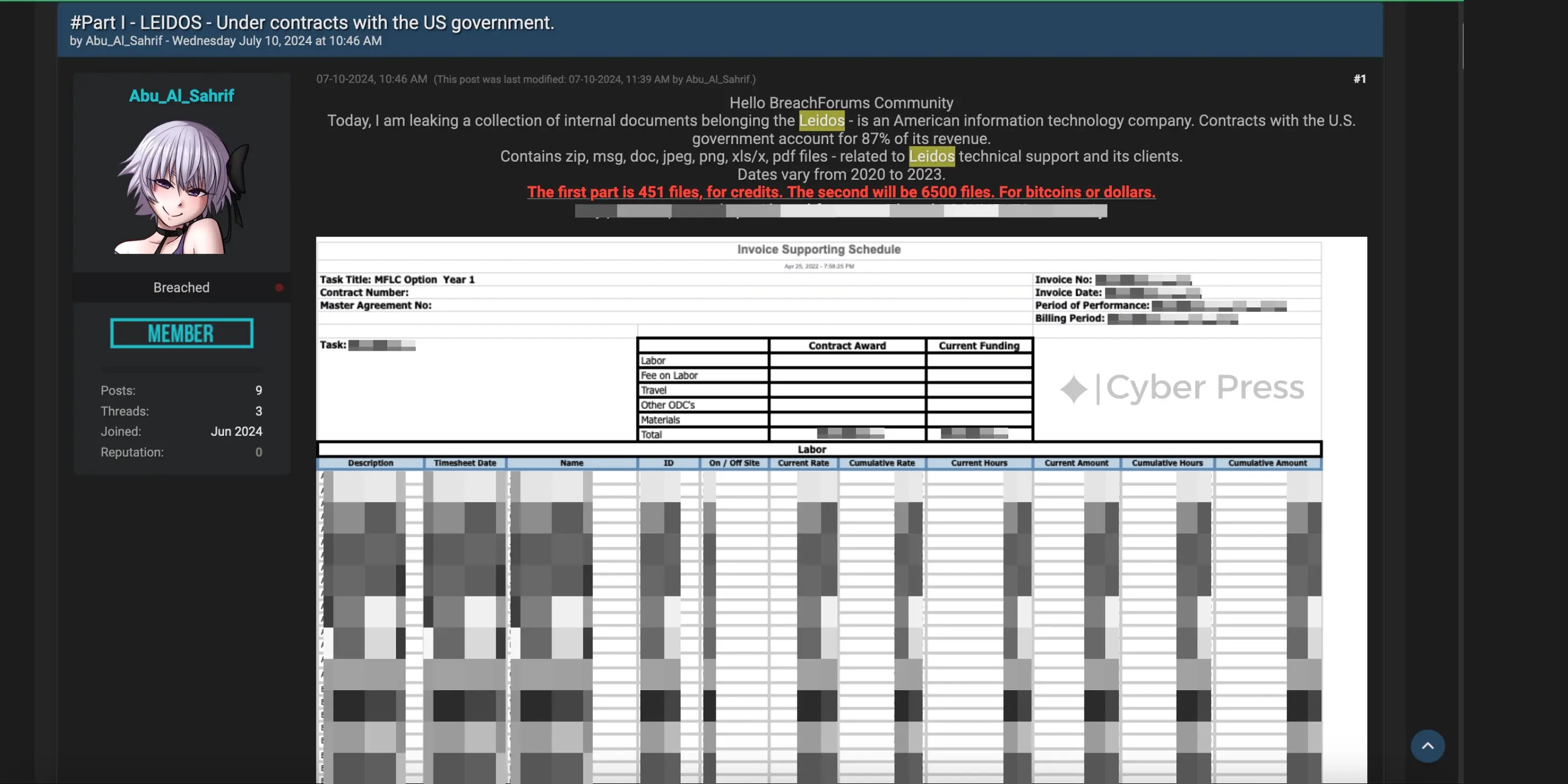This screenshot has width=1568, height=784.
Task: Click the "Materials" row label
Action: click(x=660, y=420)
